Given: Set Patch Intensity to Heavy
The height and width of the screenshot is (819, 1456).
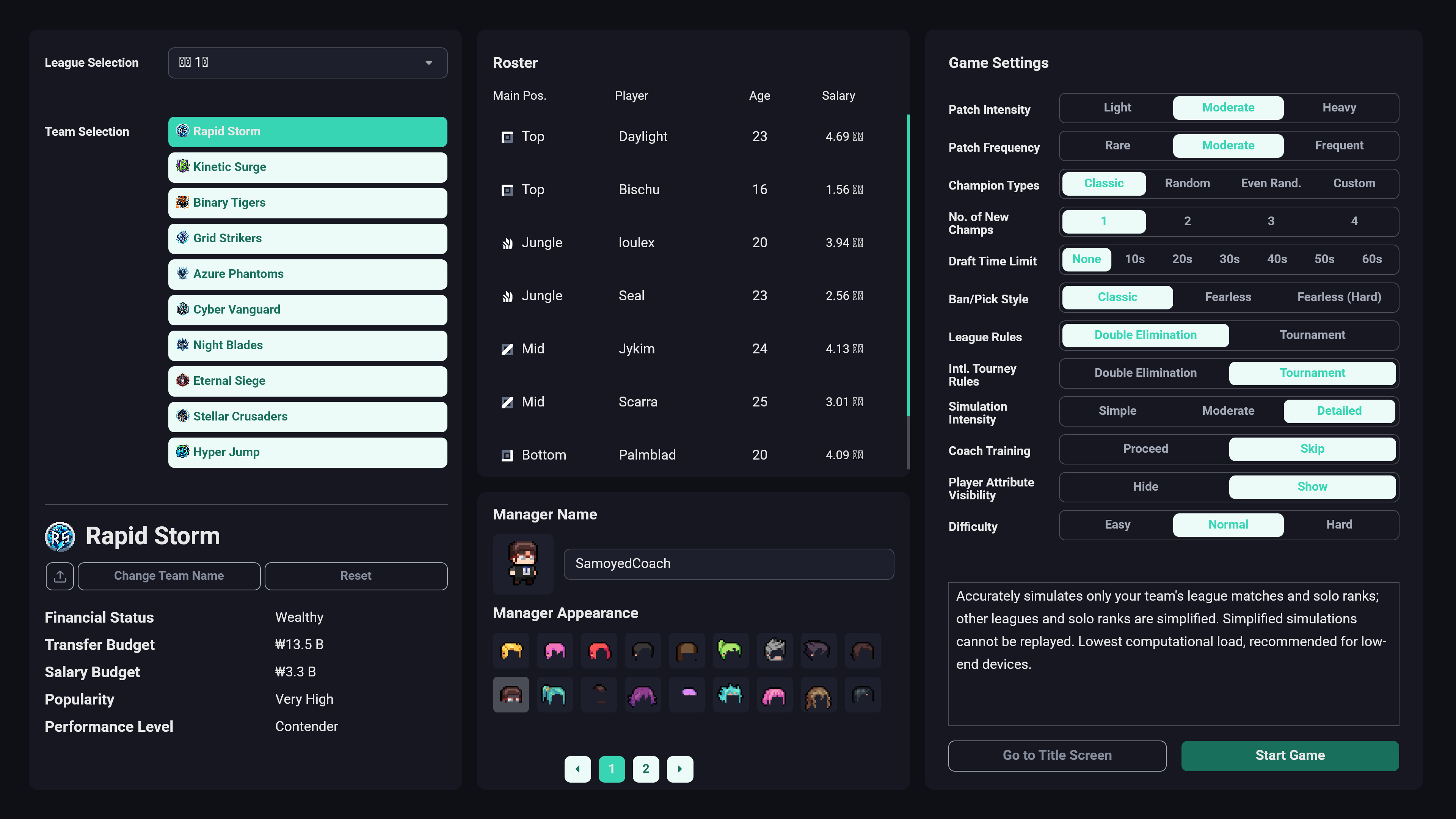Looking at the screenshot, I should (1339, 107).
